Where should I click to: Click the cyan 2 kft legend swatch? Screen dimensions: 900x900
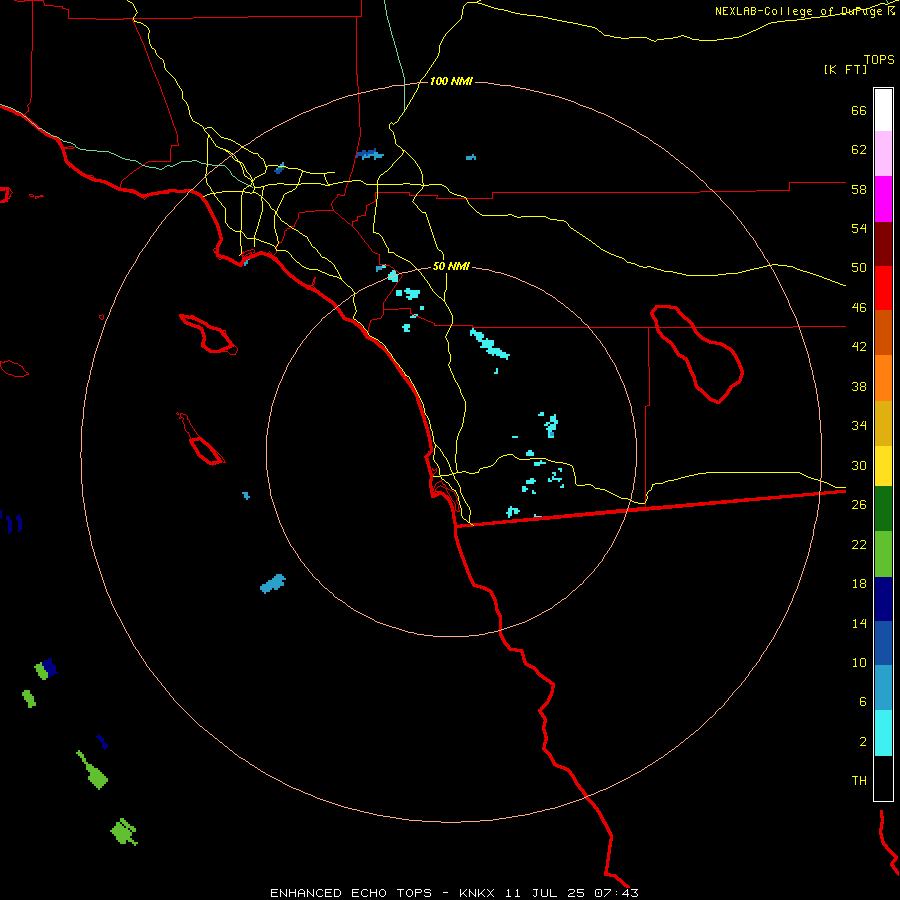click(x=883, y=733)
